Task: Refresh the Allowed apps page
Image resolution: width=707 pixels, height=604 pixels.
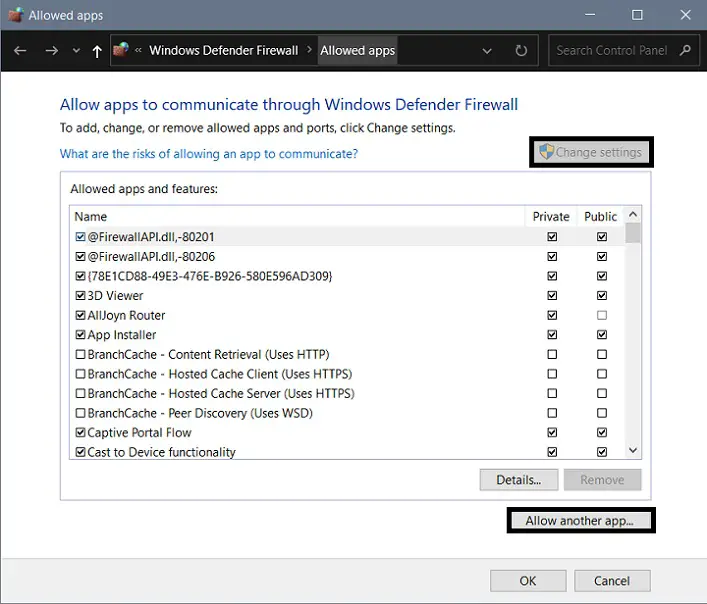Action: click(521, 50)
